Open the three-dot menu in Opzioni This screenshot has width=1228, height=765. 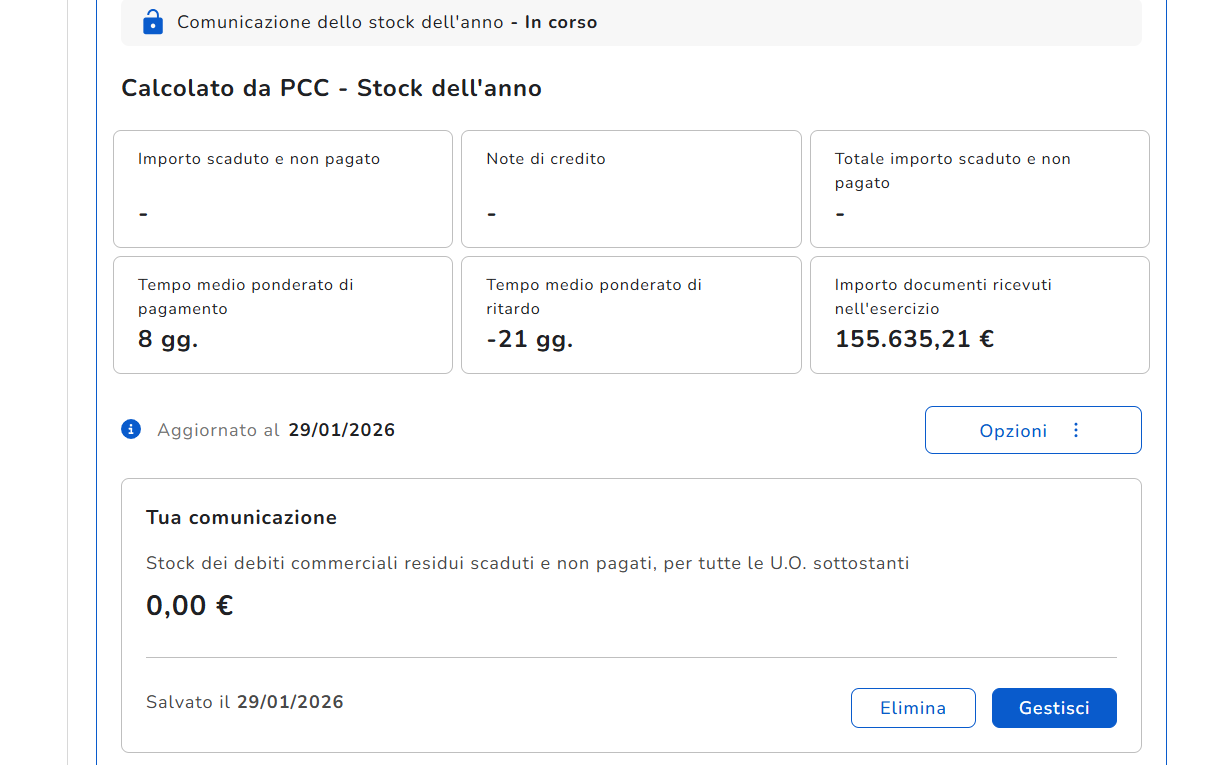pos(1076,430)
